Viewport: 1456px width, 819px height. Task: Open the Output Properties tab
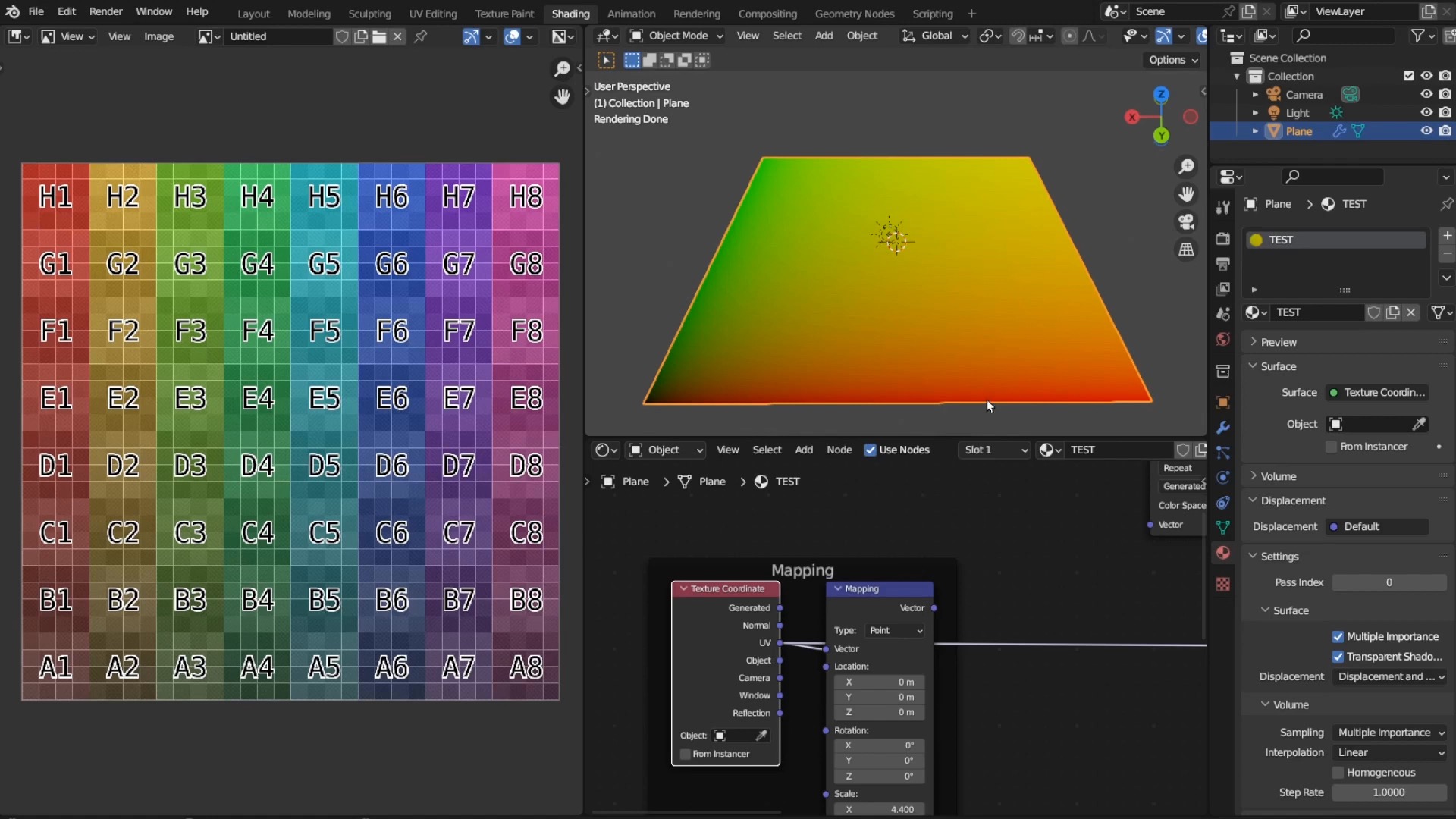1223,264
